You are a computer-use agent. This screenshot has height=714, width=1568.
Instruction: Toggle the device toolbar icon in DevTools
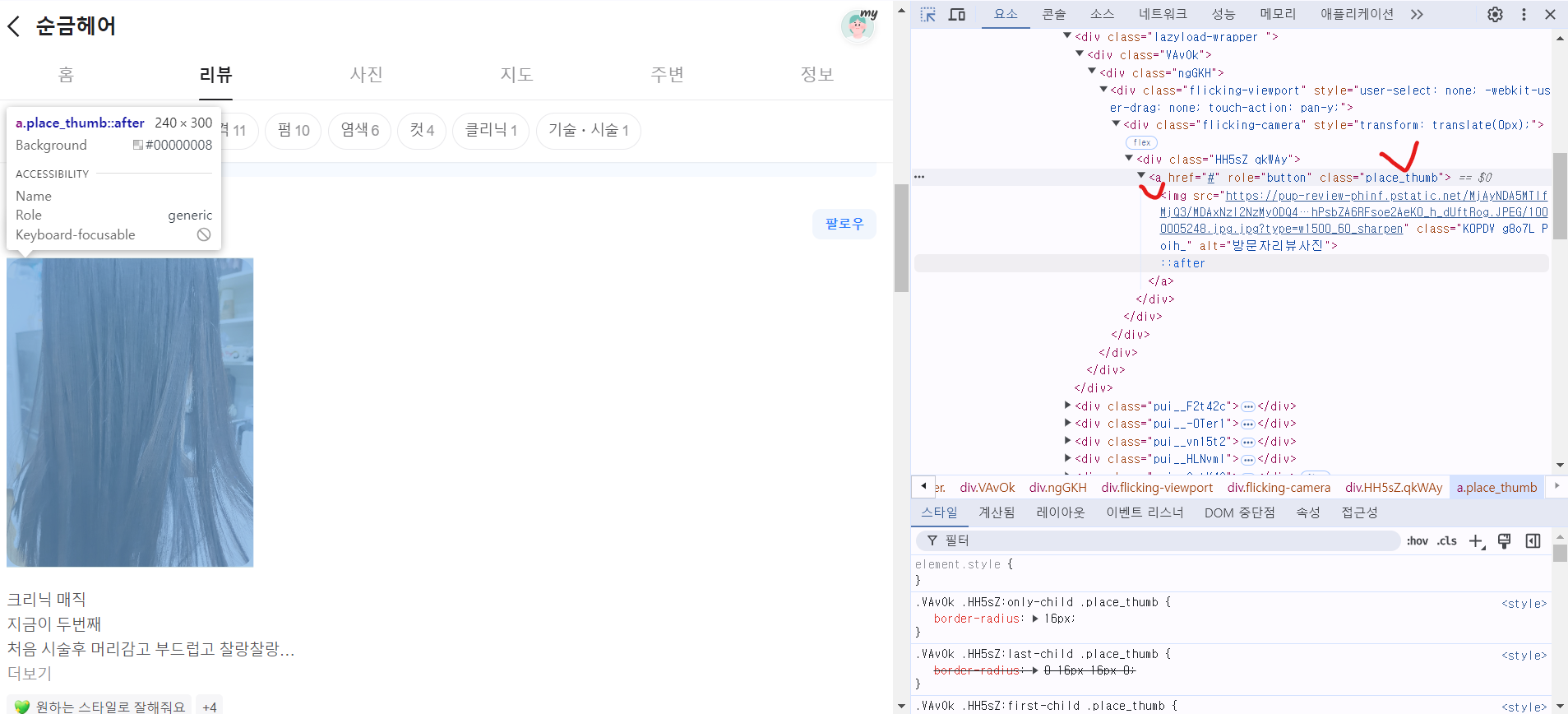coord(957,14)
